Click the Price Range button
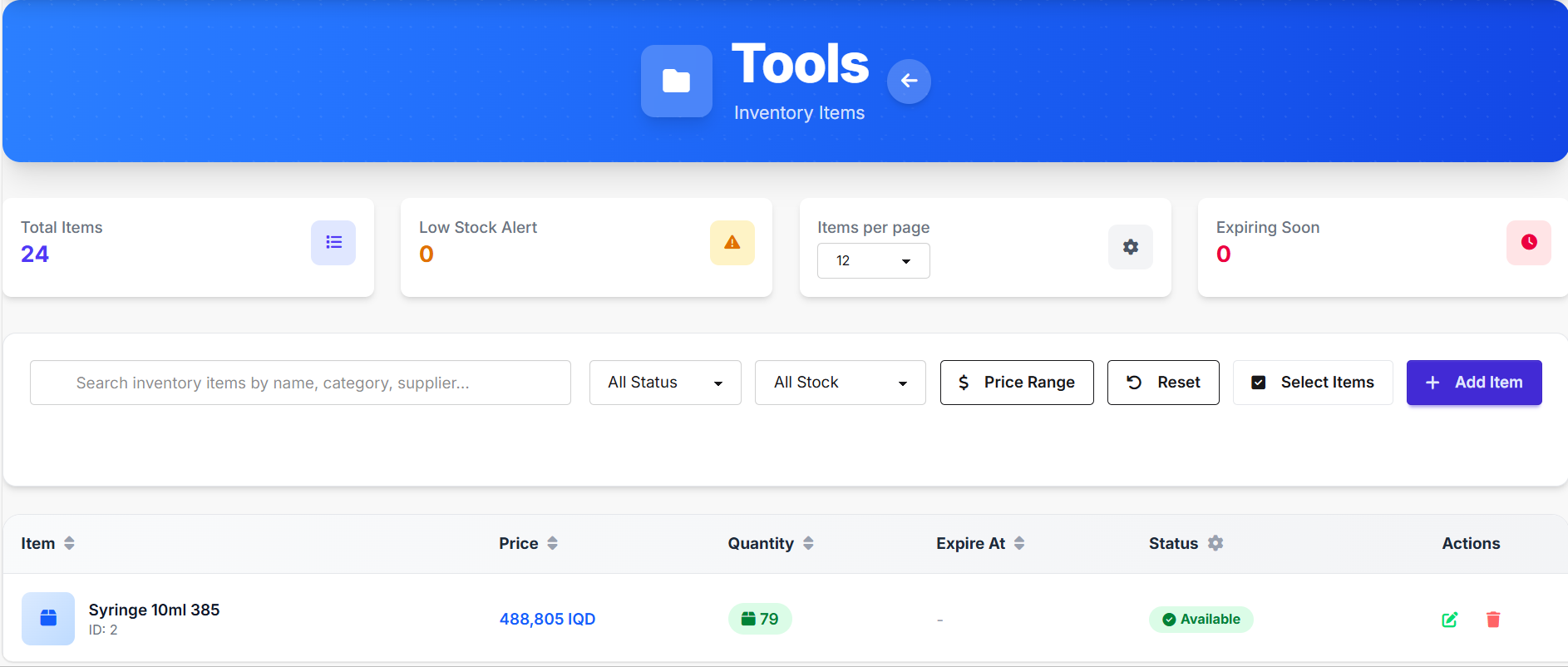This screenshot has height=667, width=1568. coord(1017,383)
